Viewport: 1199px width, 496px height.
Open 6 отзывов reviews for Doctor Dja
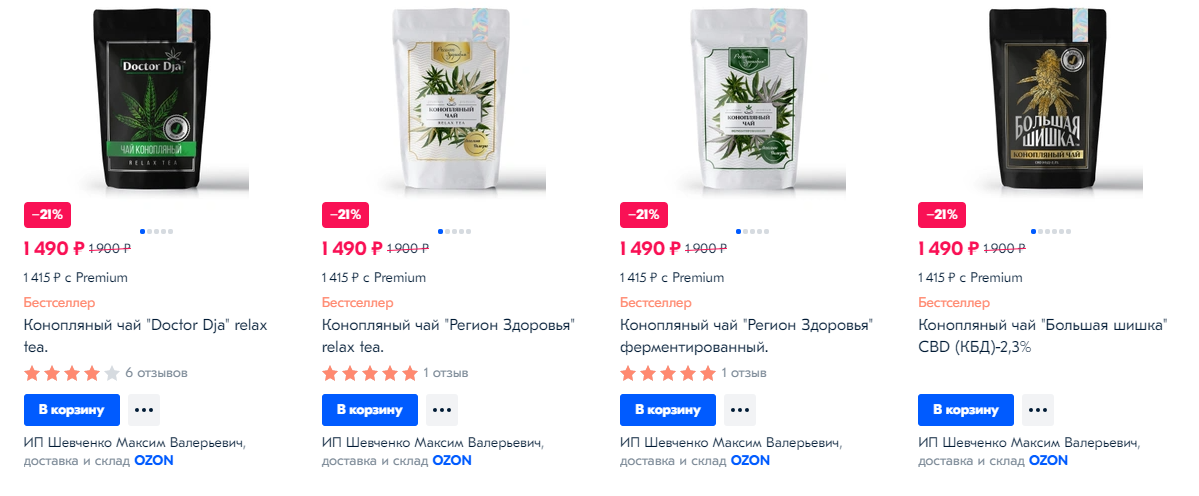[156, 373]
